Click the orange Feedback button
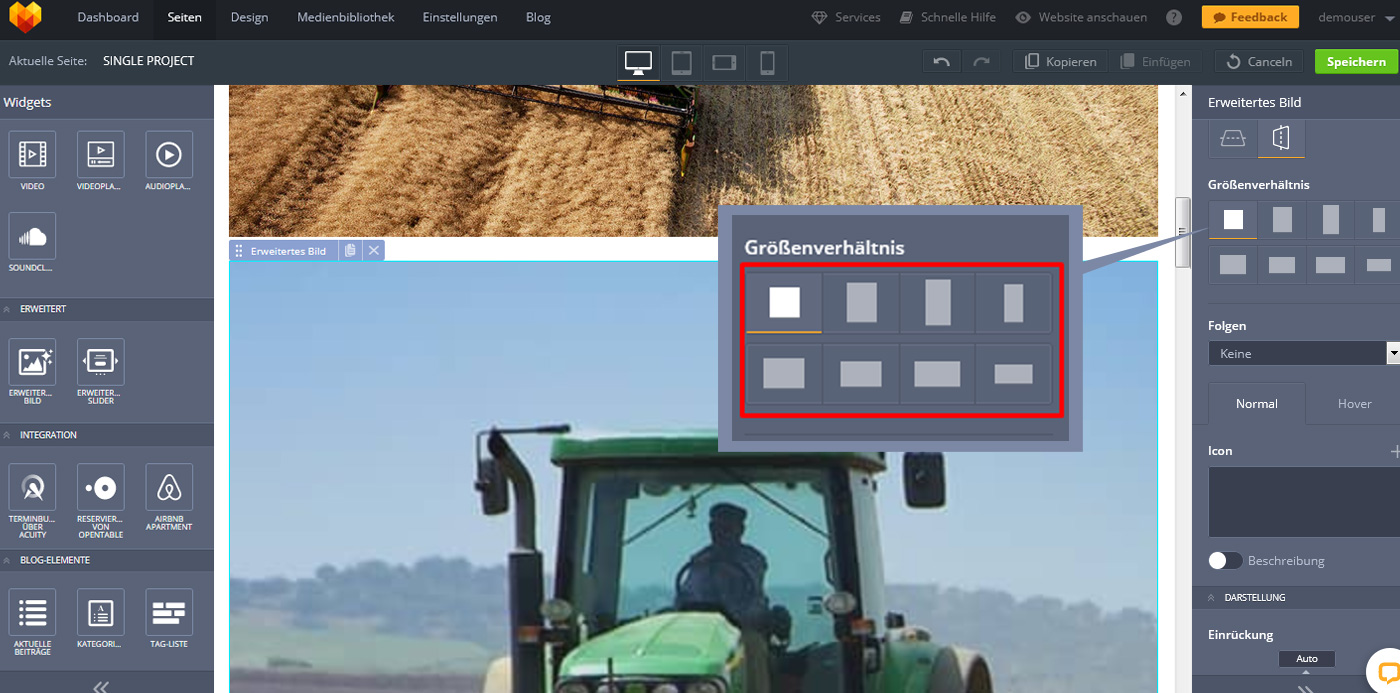 [x=1250, y=17]
